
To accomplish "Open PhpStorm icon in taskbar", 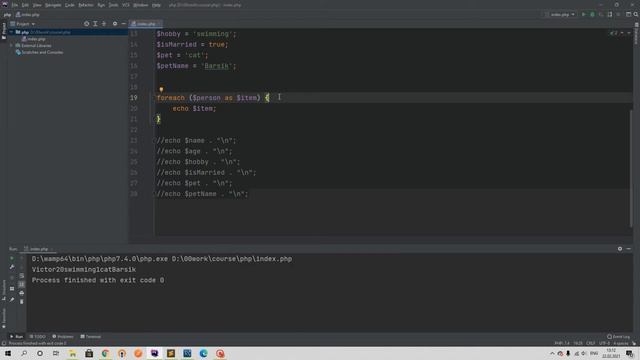I will tap(155, 353).
